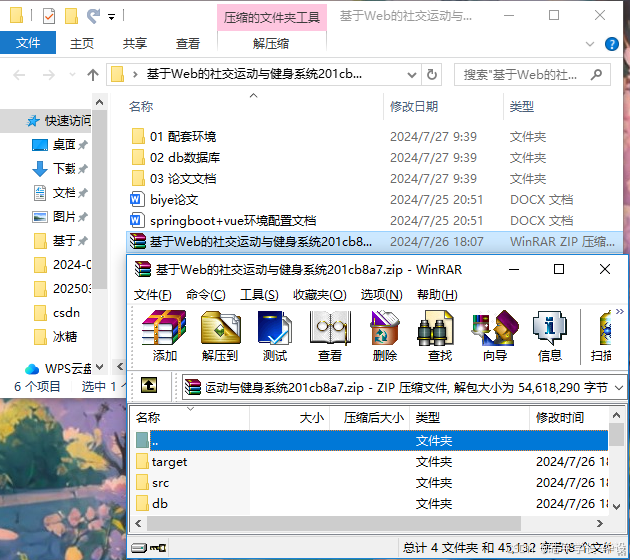Click the Extract To (解压到) toolbar icon
The width and height of the screenshot is (630, 560).
click(x=220, y=335)
